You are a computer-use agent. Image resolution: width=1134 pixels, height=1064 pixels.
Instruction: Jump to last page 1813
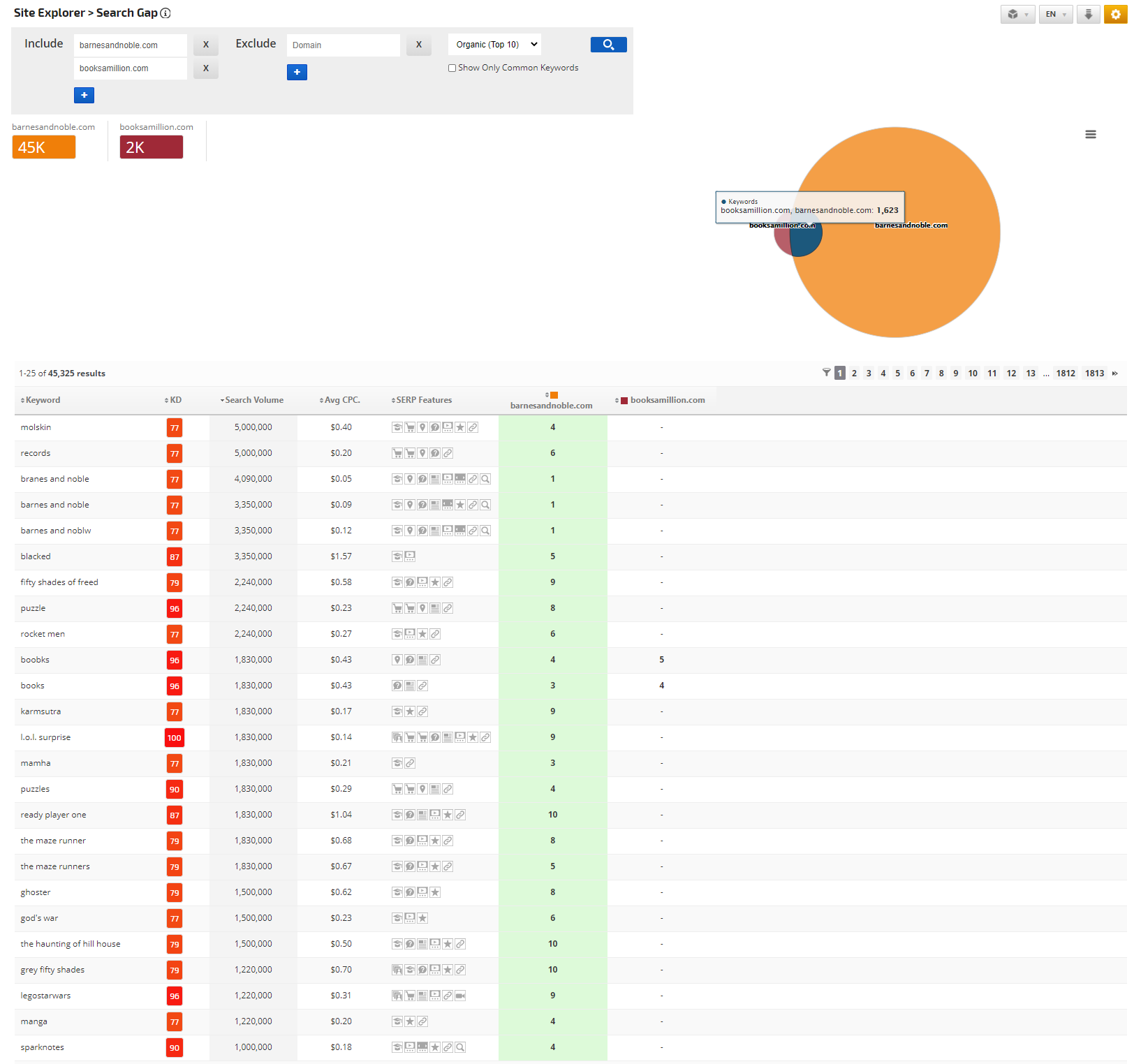tap(1094, 374)
